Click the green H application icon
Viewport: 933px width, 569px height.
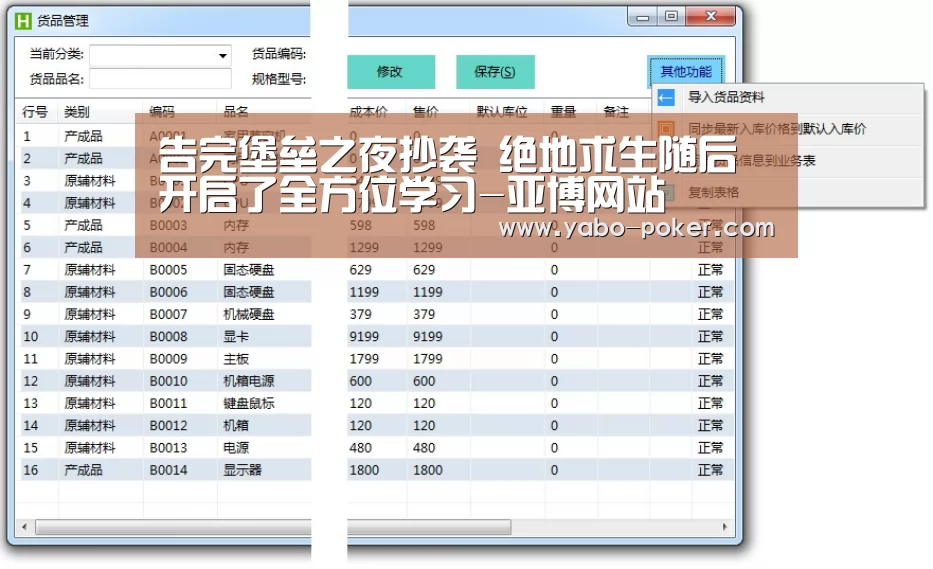(23, 21)
